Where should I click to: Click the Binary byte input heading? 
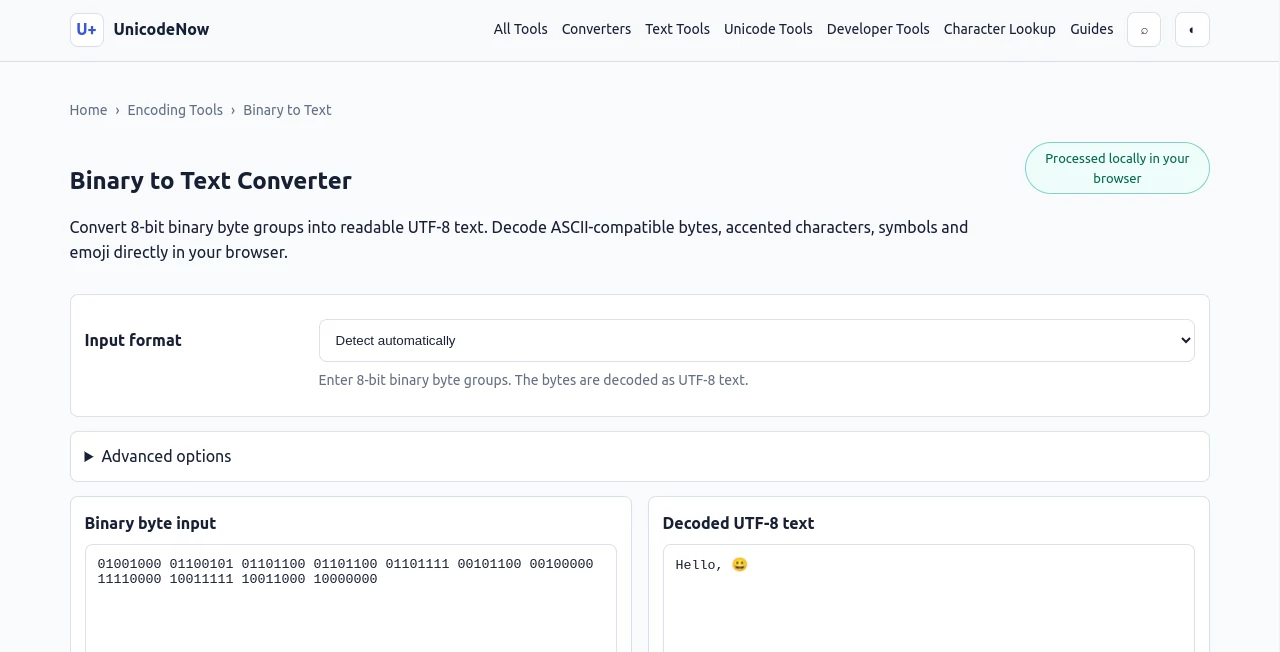pos(150,523)
